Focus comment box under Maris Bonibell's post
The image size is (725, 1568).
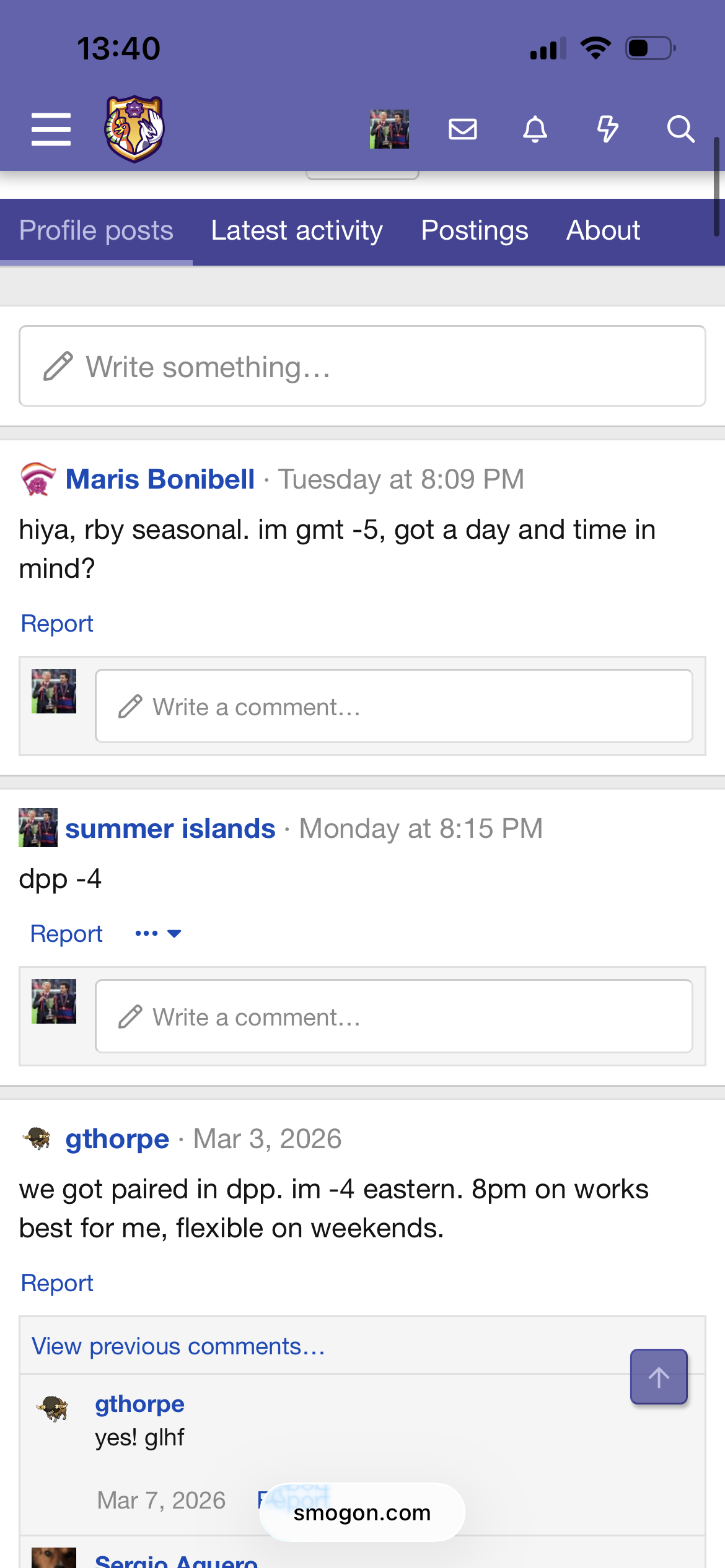point(393,707)
